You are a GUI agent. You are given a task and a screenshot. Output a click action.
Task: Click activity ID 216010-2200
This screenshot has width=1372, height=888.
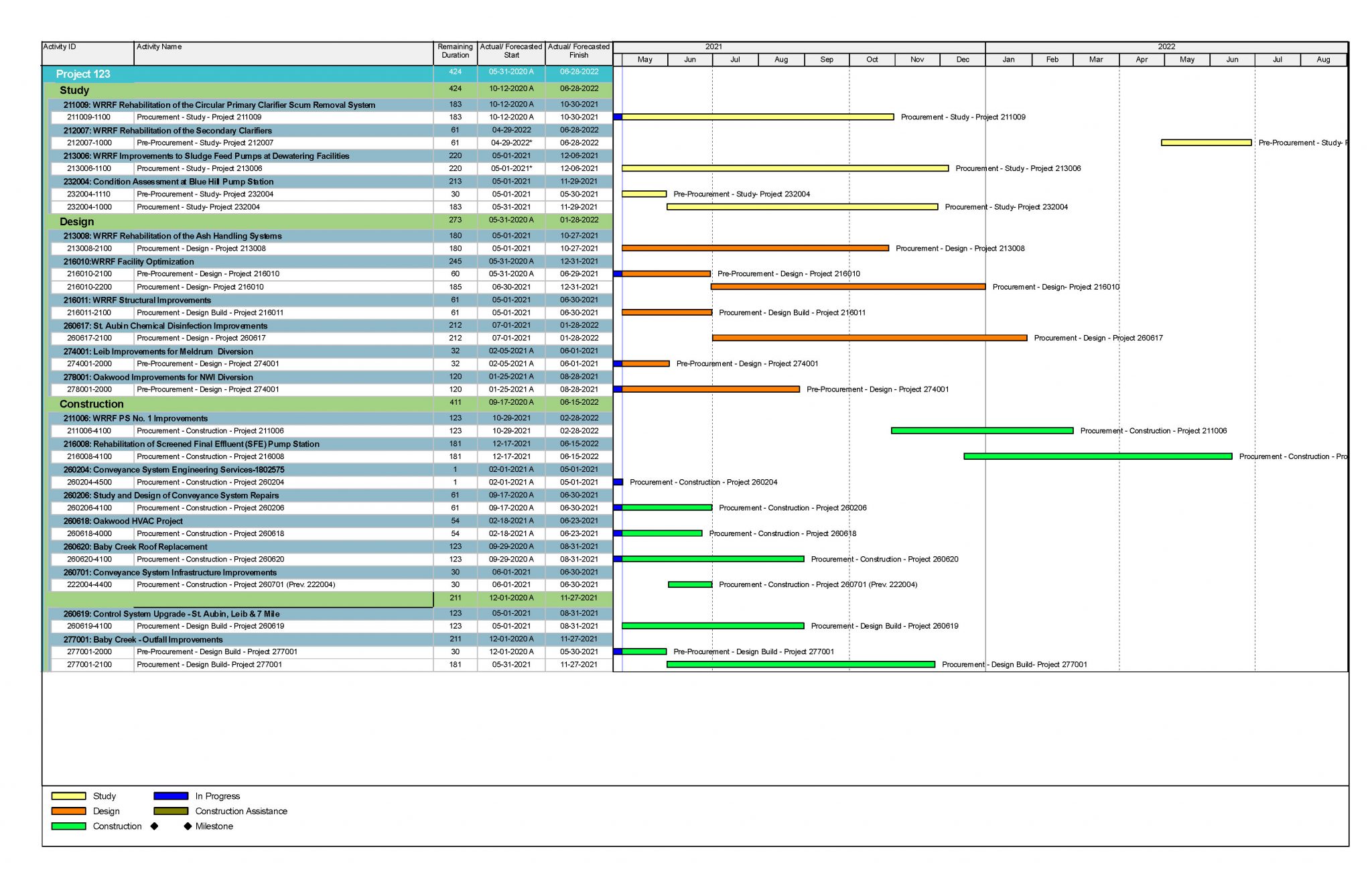(89, 287)
